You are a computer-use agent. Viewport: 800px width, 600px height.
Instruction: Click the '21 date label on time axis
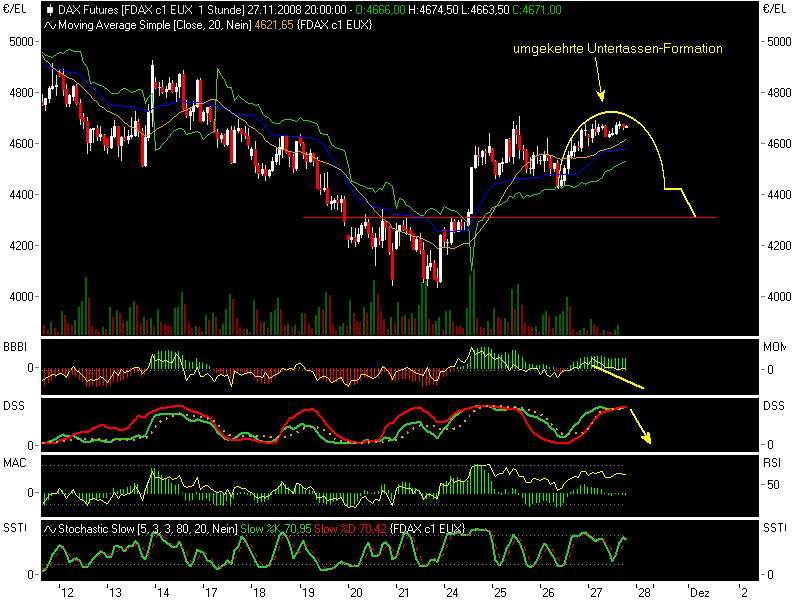[x=403, y=592]
